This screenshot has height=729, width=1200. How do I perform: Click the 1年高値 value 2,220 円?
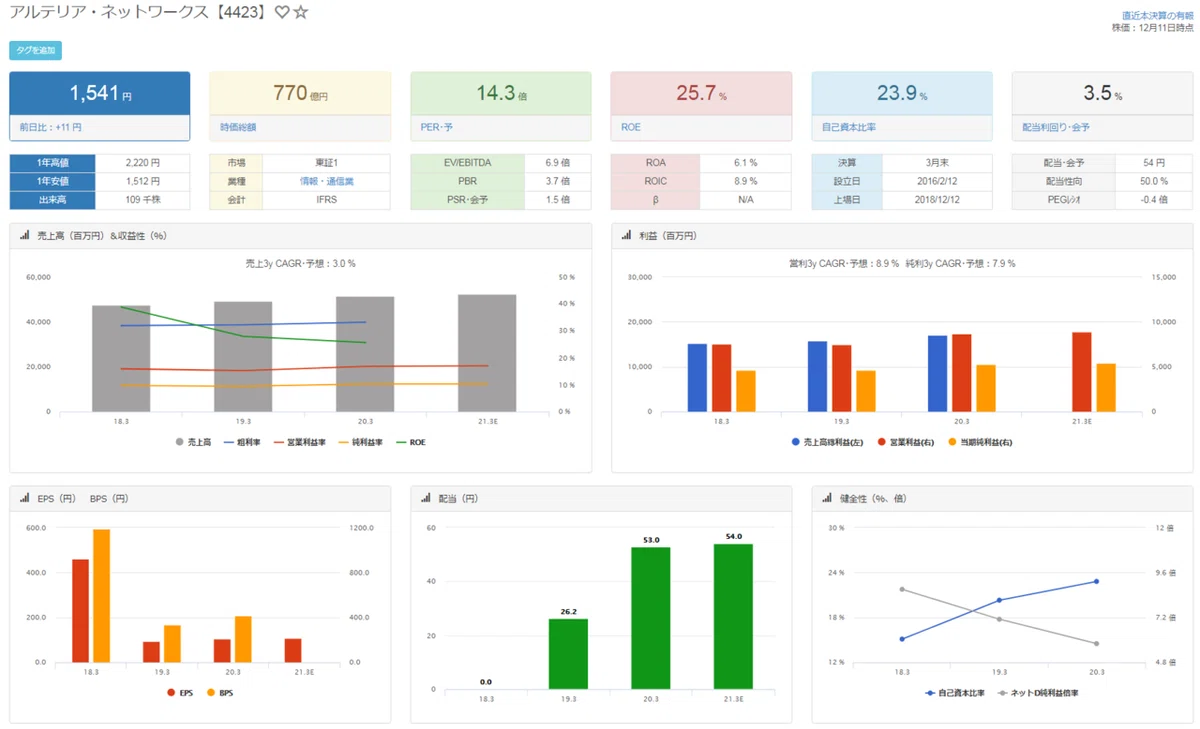click(143, 163)
